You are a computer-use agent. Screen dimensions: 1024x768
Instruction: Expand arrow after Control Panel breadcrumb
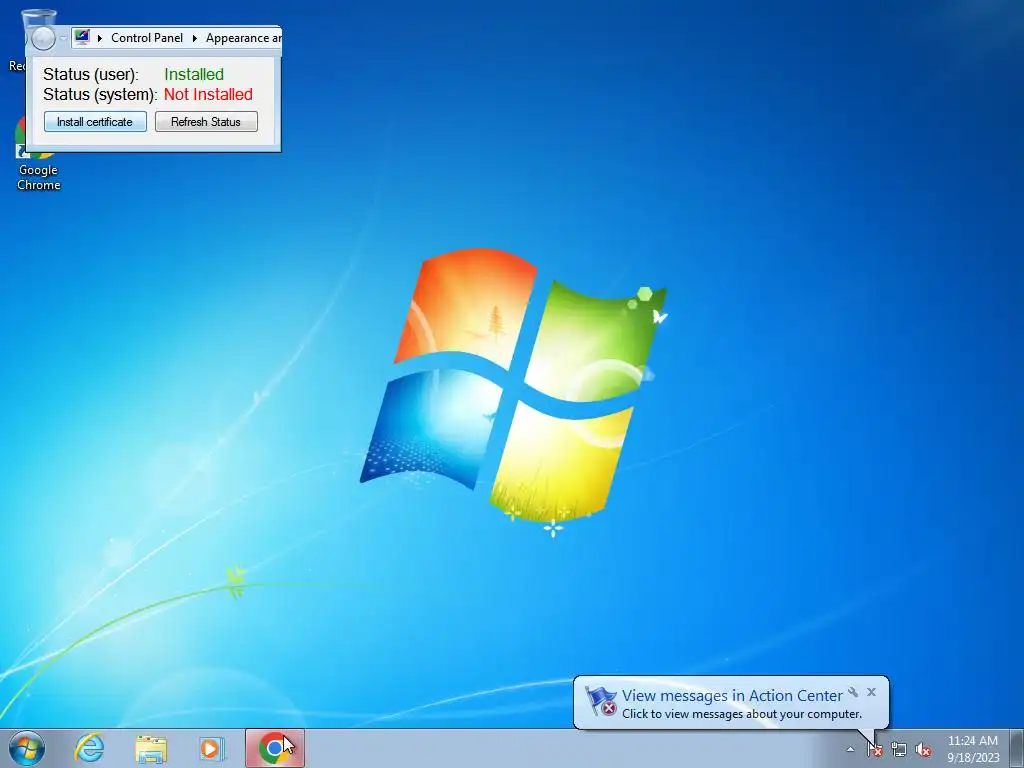(x=195, y=38)
